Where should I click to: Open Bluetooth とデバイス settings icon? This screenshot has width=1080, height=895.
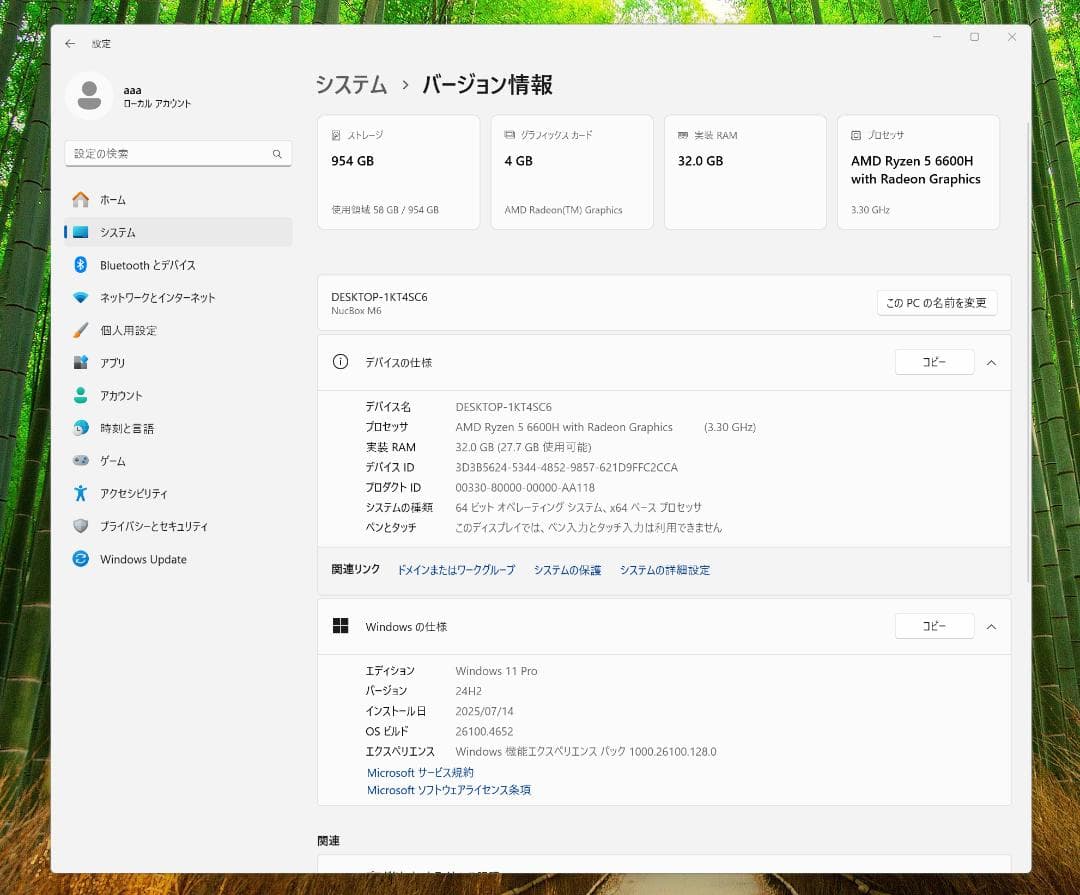(81, 265)
